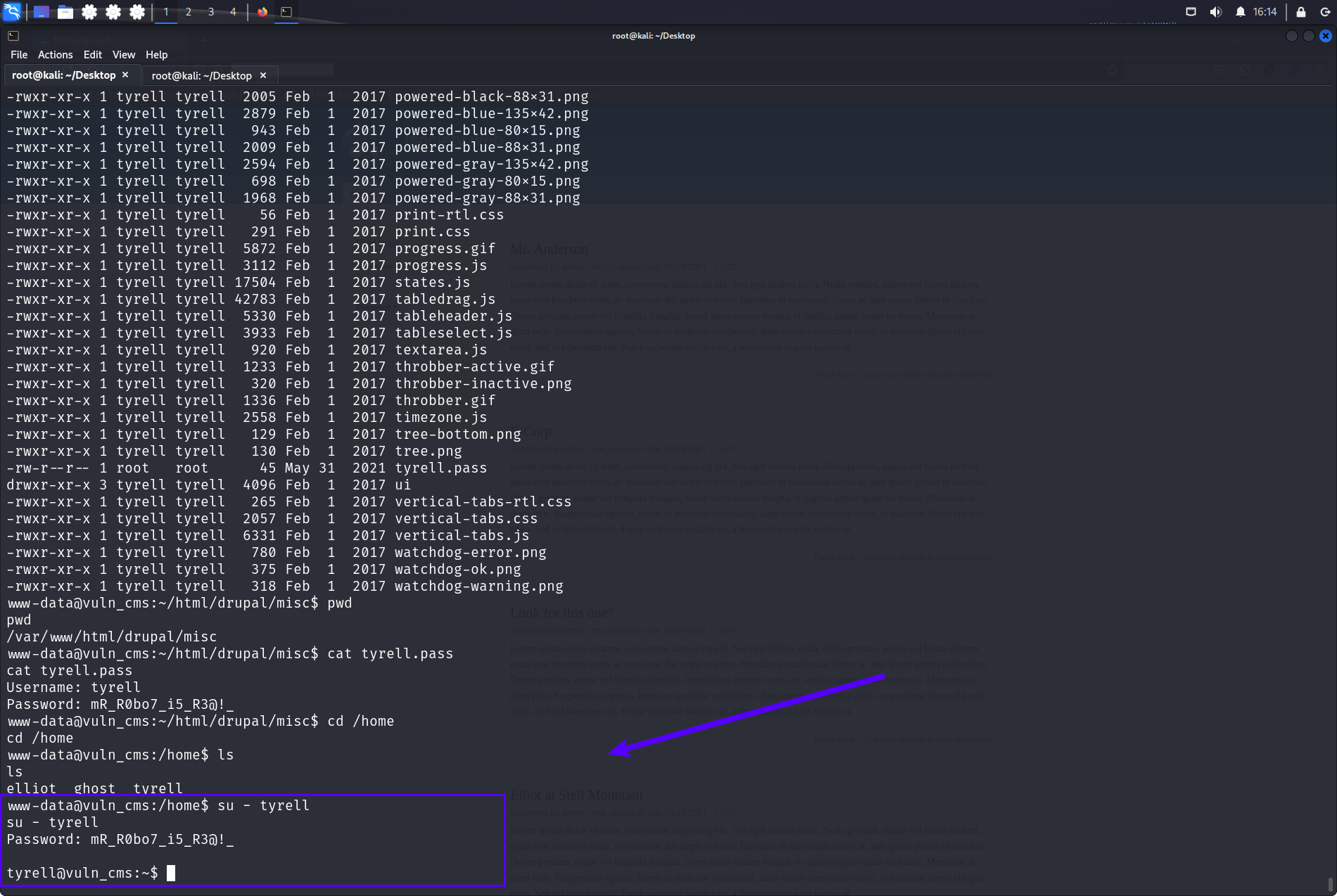Open the file manager from the panel
The height and width of the screenshot is (896, 1337).
(65, 12)
